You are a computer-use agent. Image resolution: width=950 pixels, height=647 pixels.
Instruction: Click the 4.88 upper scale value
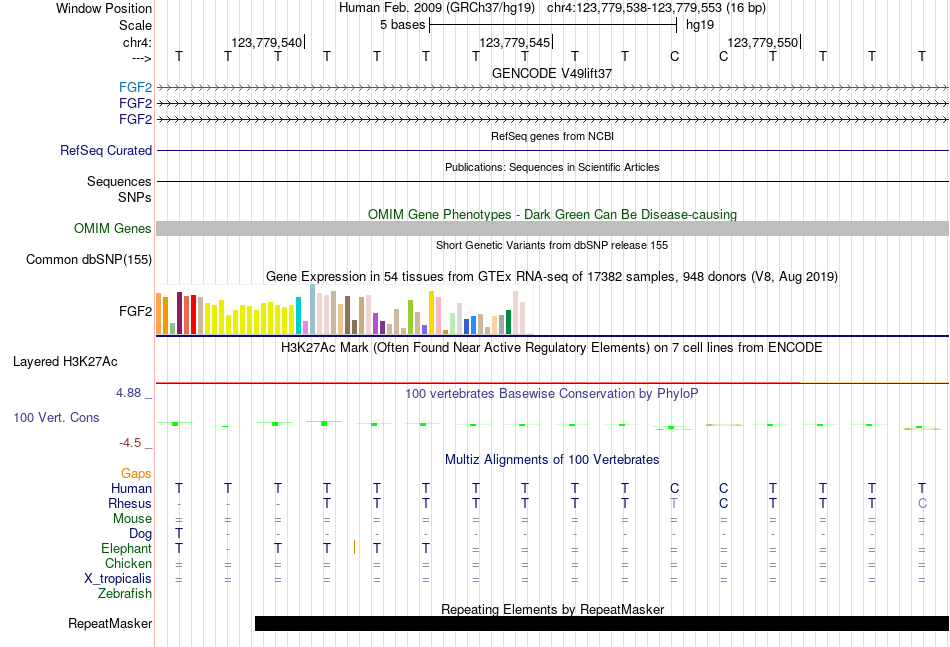(128, 393)
